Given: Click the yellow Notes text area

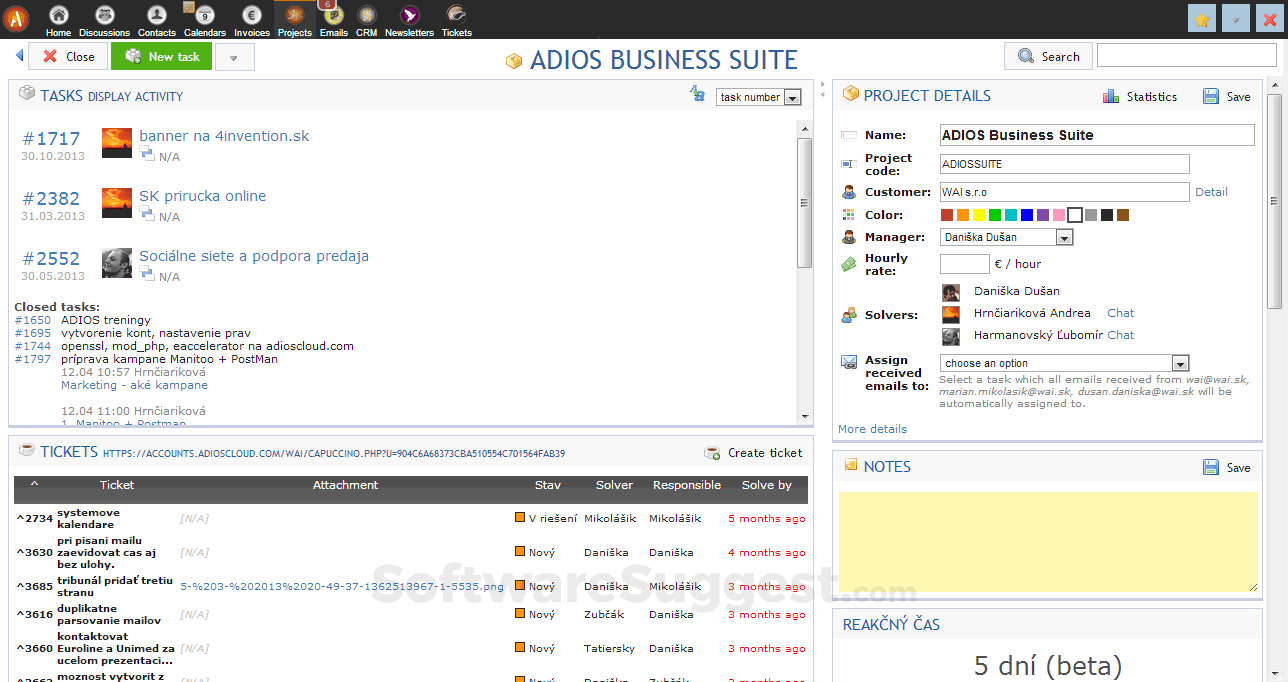Looking at the screenshot, I should pyautogui.click(x=1048, y=542).
